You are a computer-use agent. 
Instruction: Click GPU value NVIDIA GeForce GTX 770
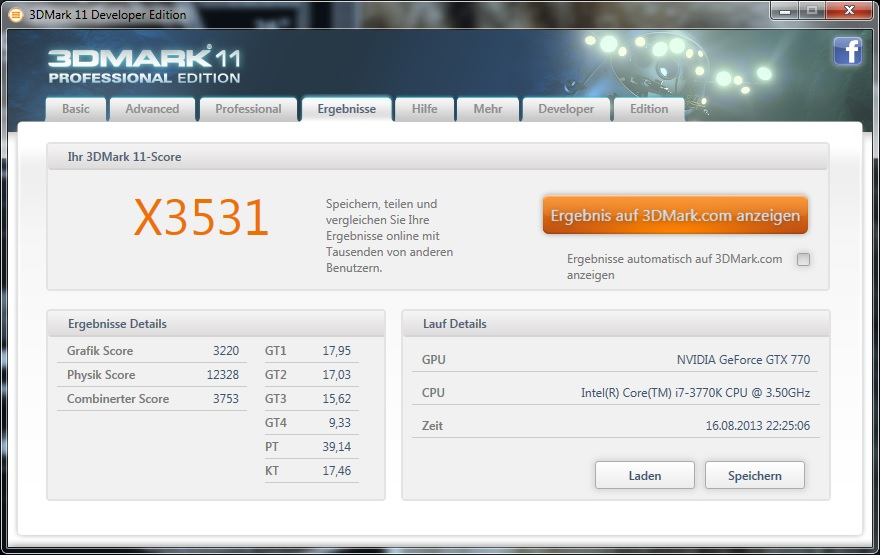(743, 360)
